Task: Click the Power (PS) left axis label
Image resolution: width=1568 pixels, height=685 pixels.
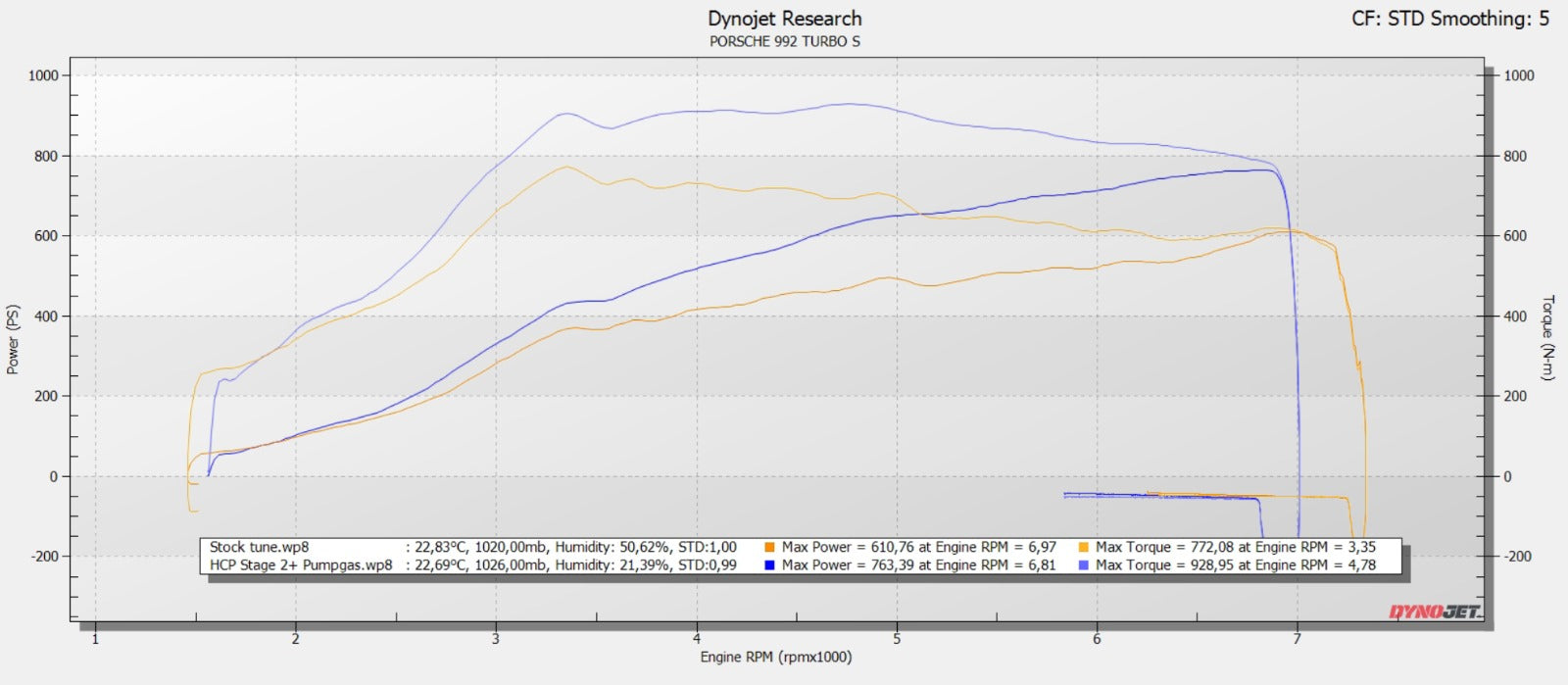Action: [13, 339]
